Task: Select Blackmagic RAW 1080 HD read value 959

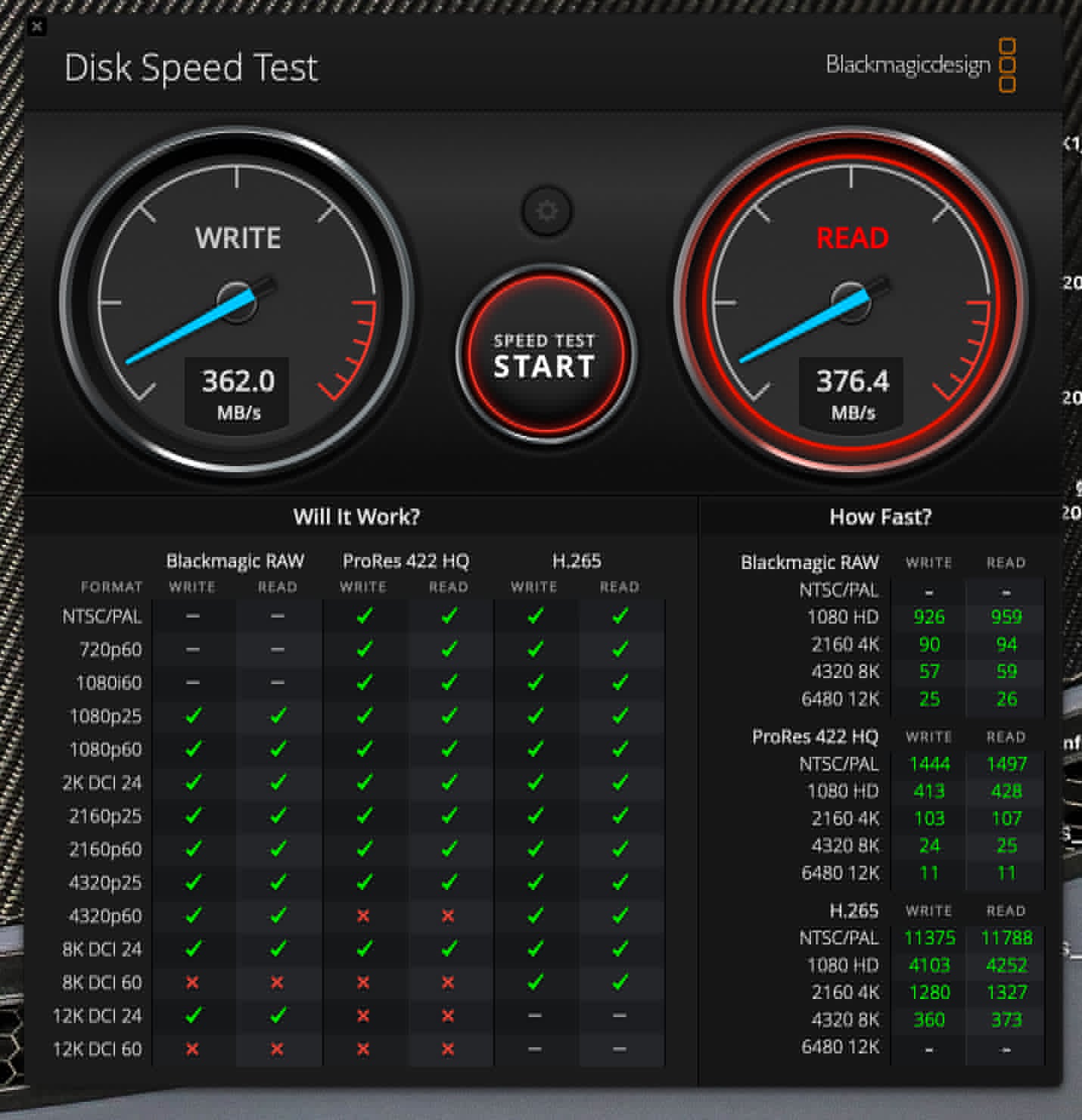Action: click(x=1006, y=617)
